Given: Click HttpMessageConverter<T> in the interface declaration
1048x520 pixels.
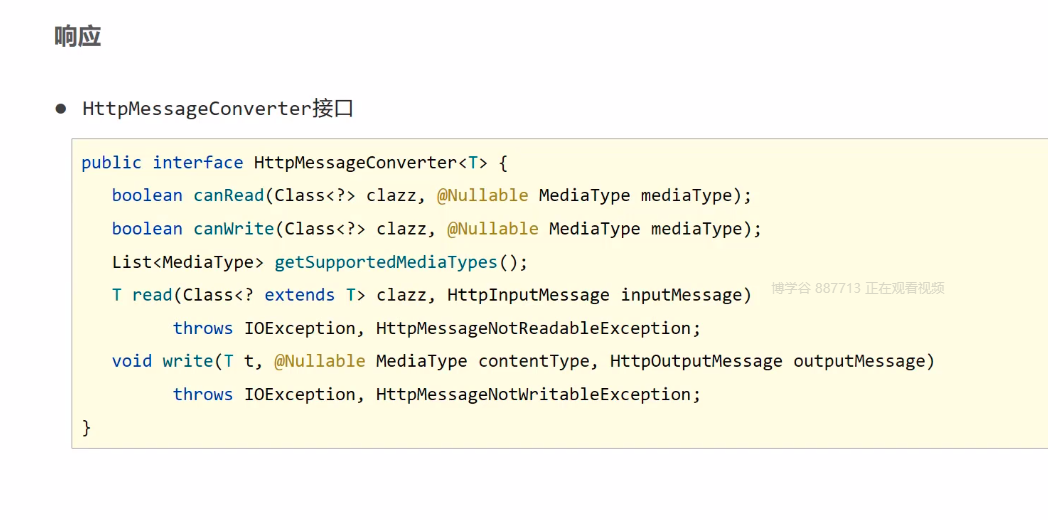Looking at the screenshot, I should 368,162.
